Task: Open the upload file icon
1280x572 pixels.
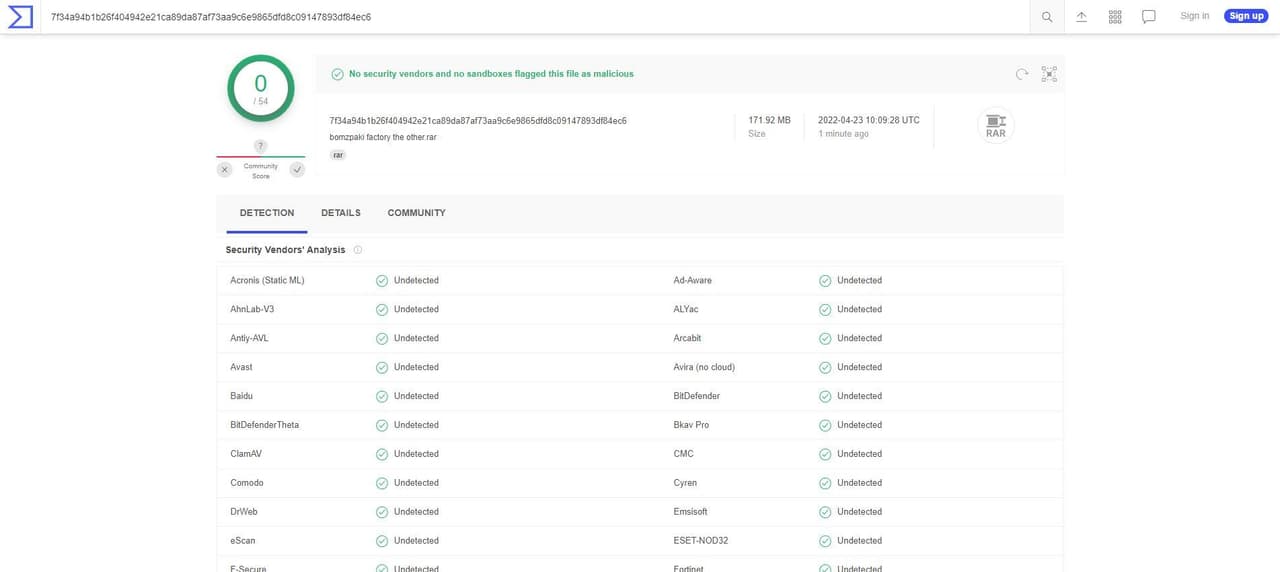Action: (x=1081, y=16)
